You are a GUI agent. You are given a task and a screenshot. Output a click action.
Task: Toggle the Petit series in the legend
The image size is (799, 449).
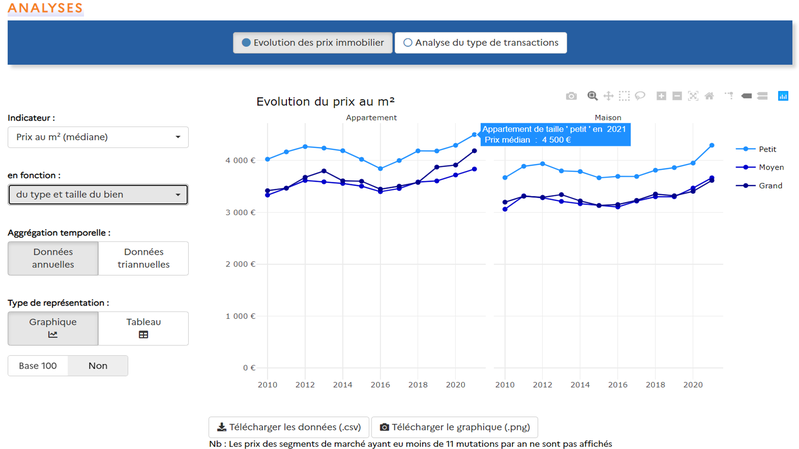(x=758, y=148)
